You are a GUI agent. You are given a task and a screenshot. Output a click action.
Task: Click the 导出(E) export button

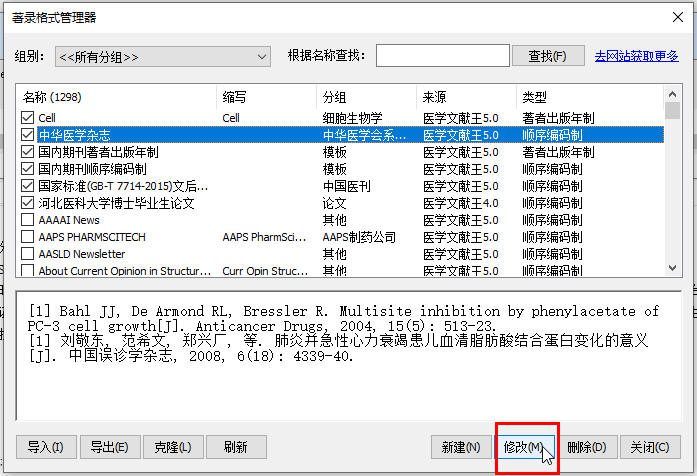click(109, 447)
